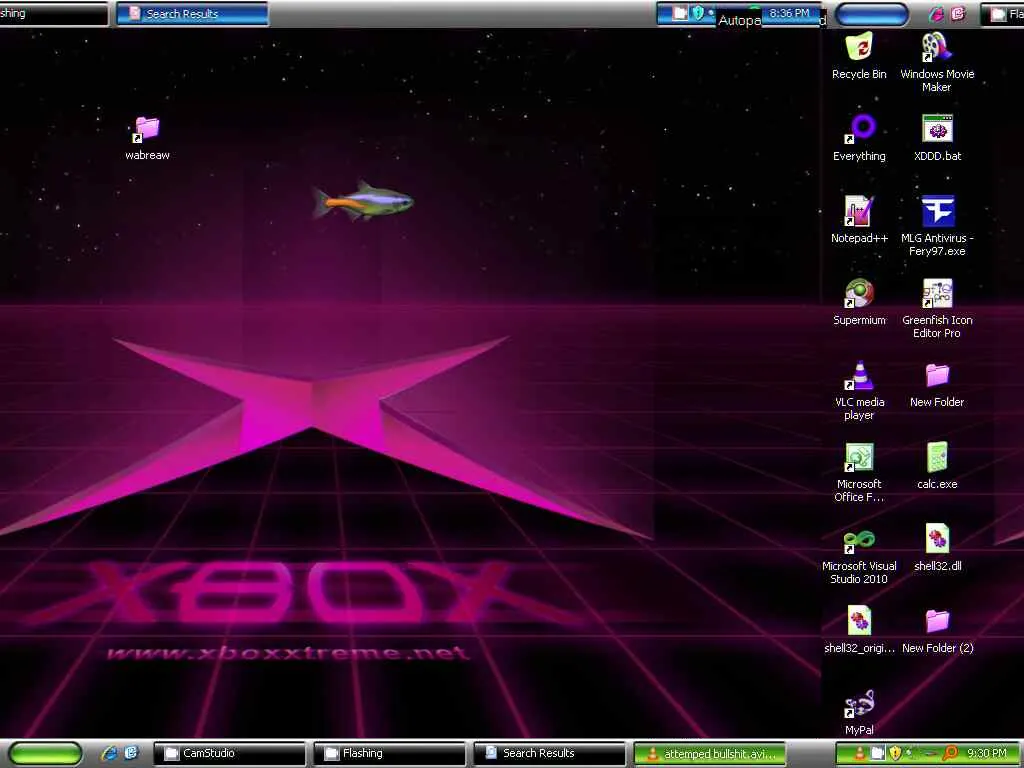Click the blue shield icon in top tray
The width and height of the screenshot is (1024, 768).
pyautogui.click(x=698, y=13)
